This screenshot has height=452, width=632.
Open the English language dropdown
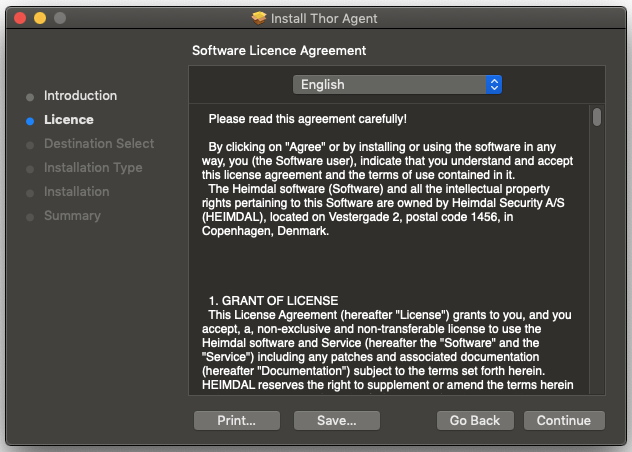tap(397, 85)
